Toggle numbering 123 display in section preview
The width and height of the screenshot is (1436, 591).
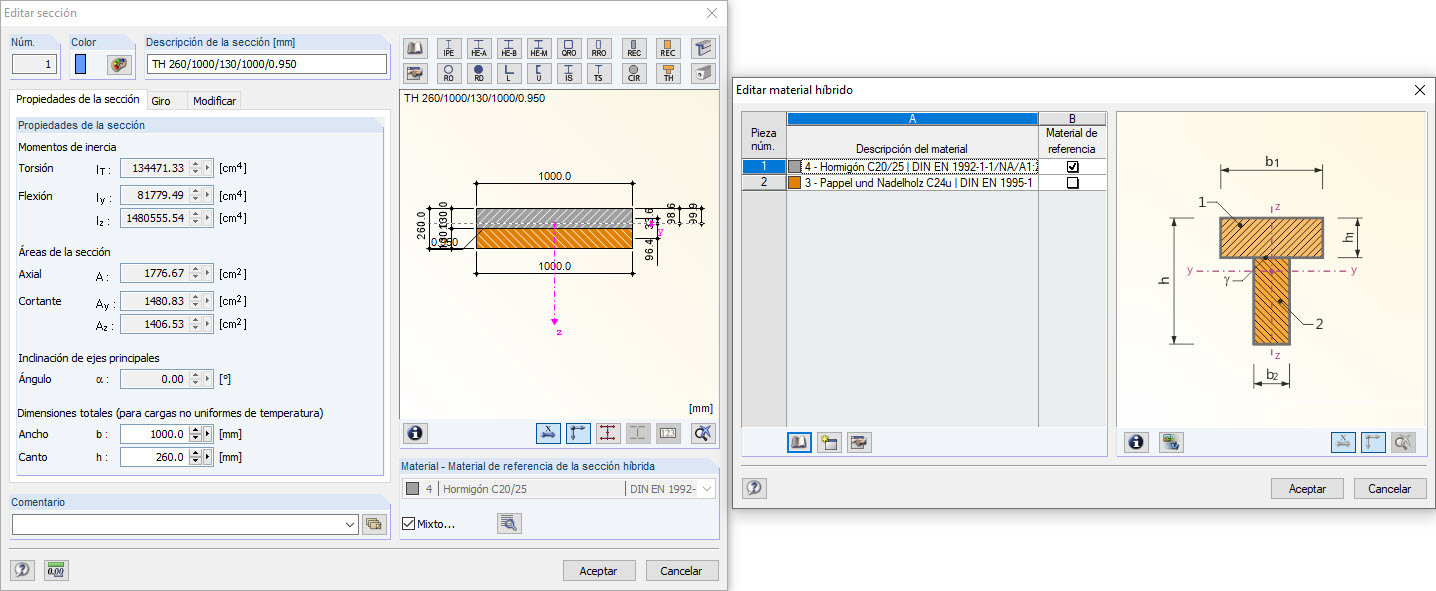click(x=668, y=433)
